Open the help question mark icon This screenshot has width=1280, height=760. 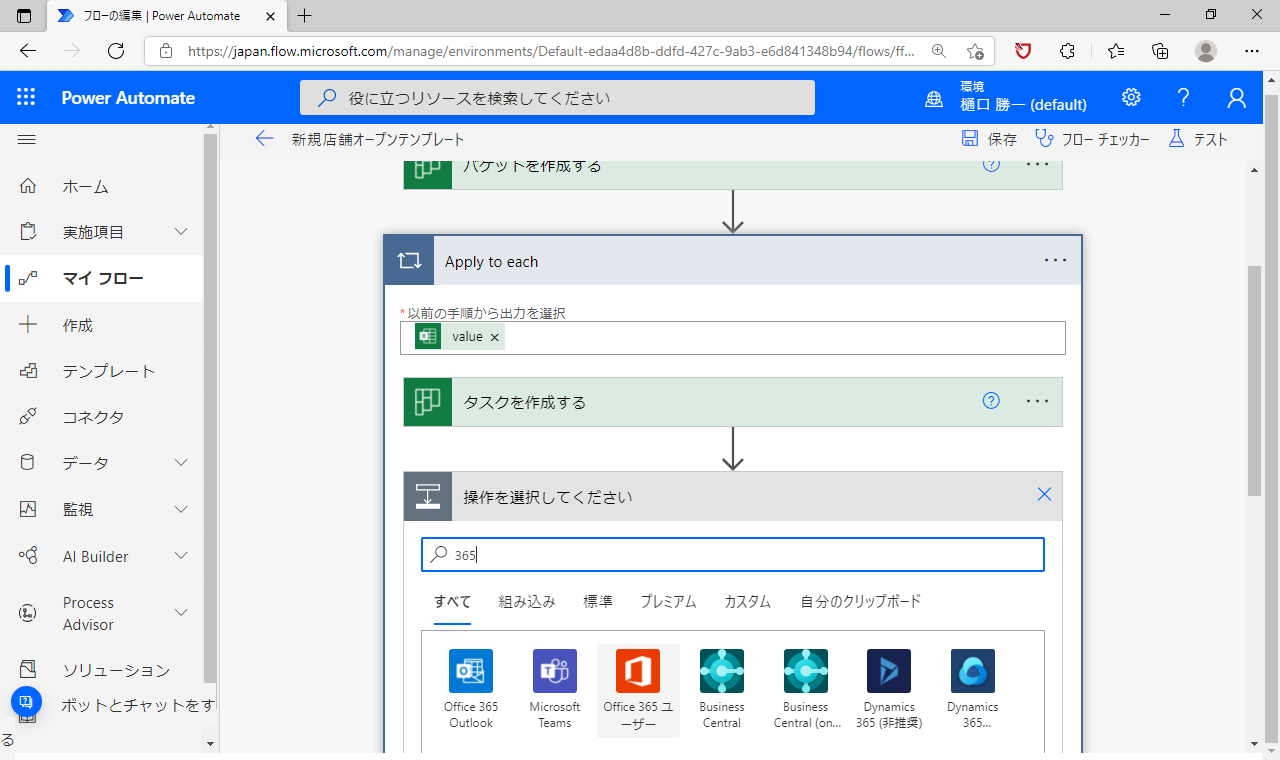point(1184,97)
